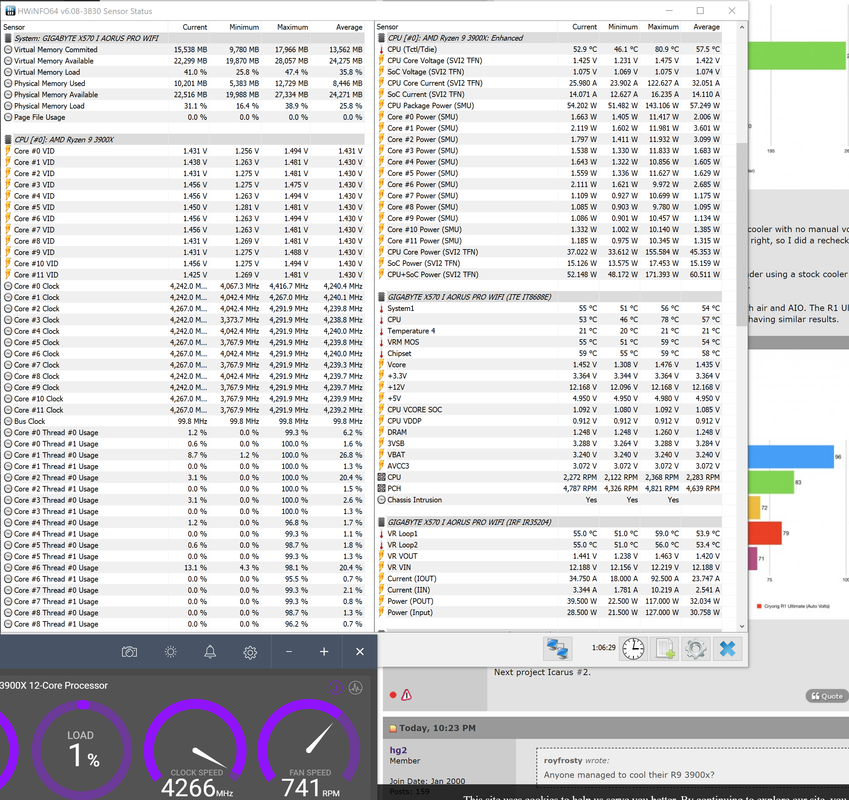Click the Quote button on forum post

[x=827, y=696]
